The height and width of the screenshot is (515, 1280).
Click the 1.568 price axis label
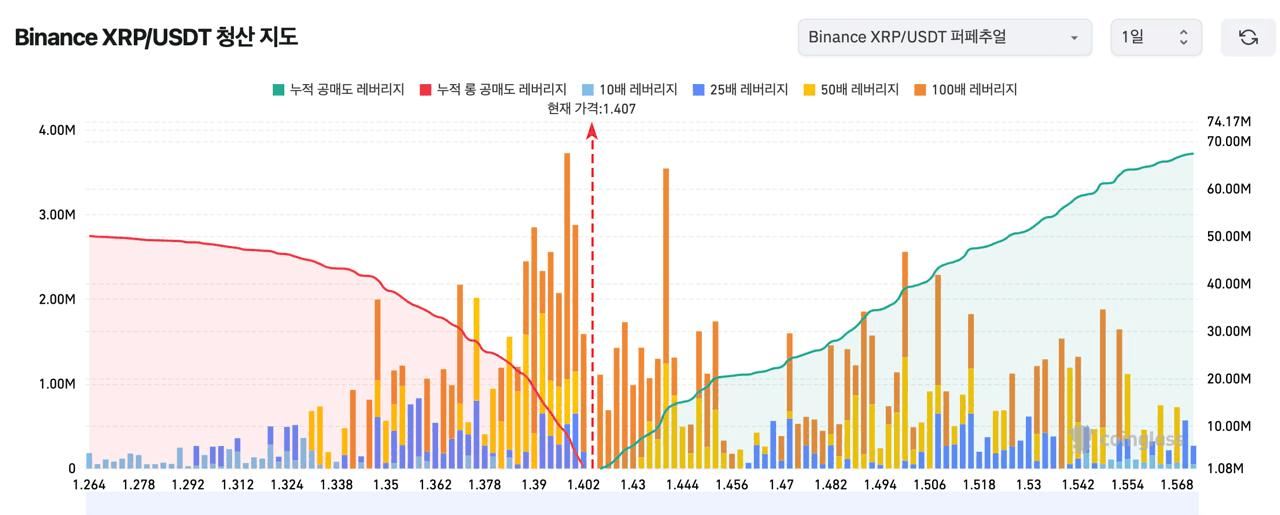(x=1177, y=485)
